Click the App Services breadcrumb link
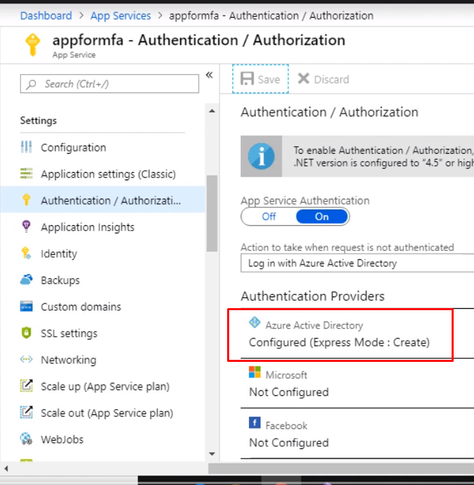The height and width of the screenshot is (485, 474). [x=121, y=16]
